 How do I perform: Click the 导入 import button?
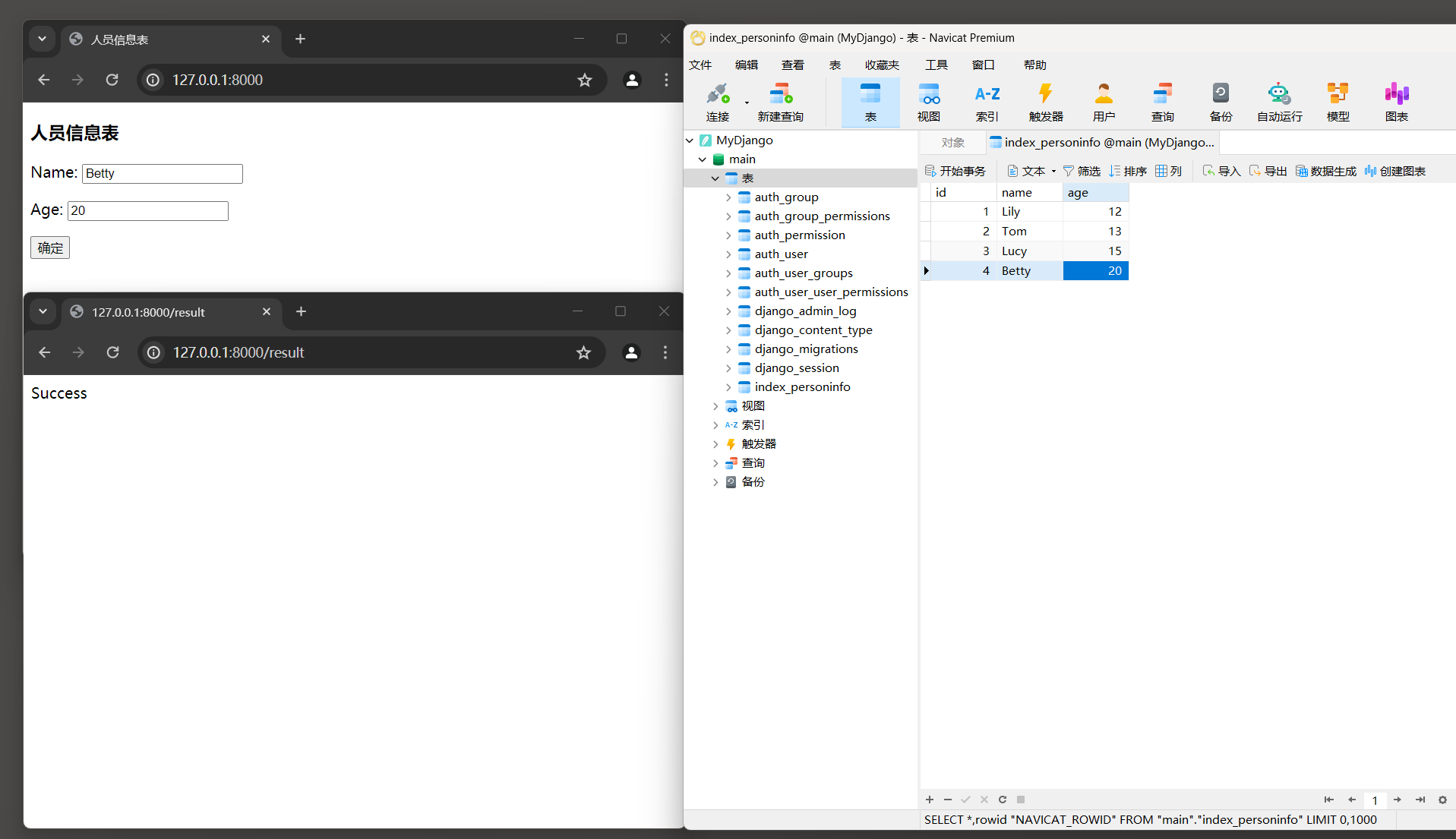1221,172
